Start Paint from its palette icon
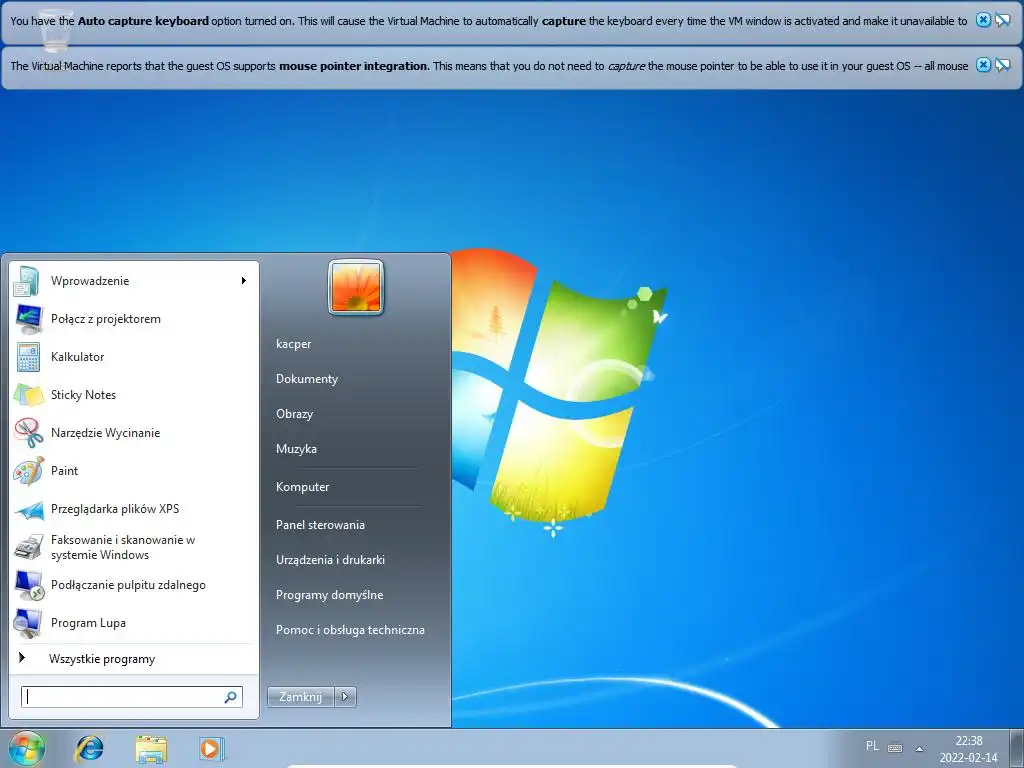This screenshot has height=768, width=1024. pos(29,471)
